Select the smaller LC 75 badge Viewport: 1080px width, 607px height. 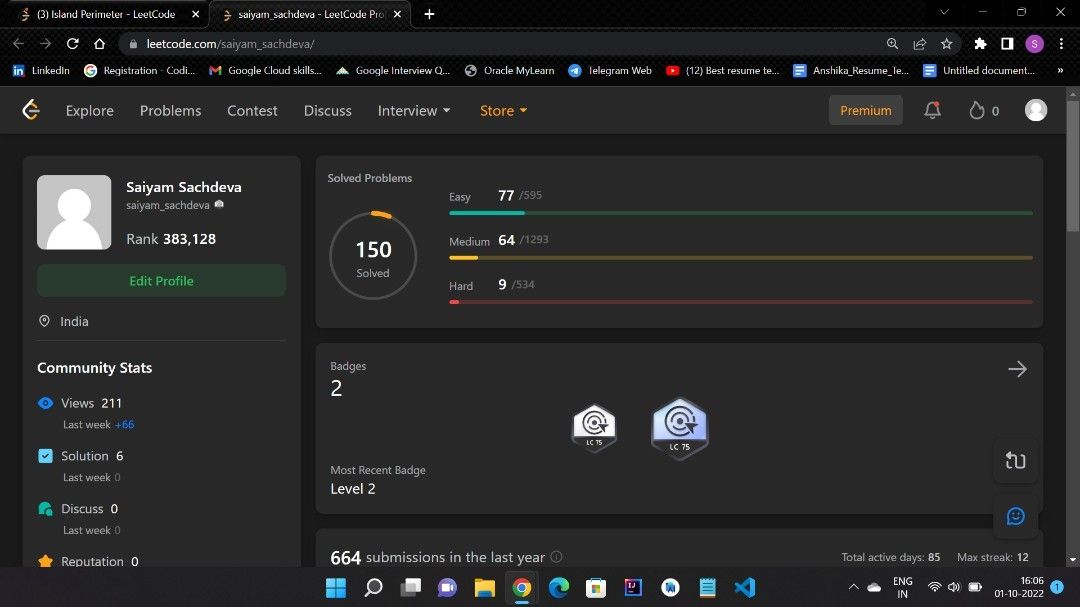594,427
